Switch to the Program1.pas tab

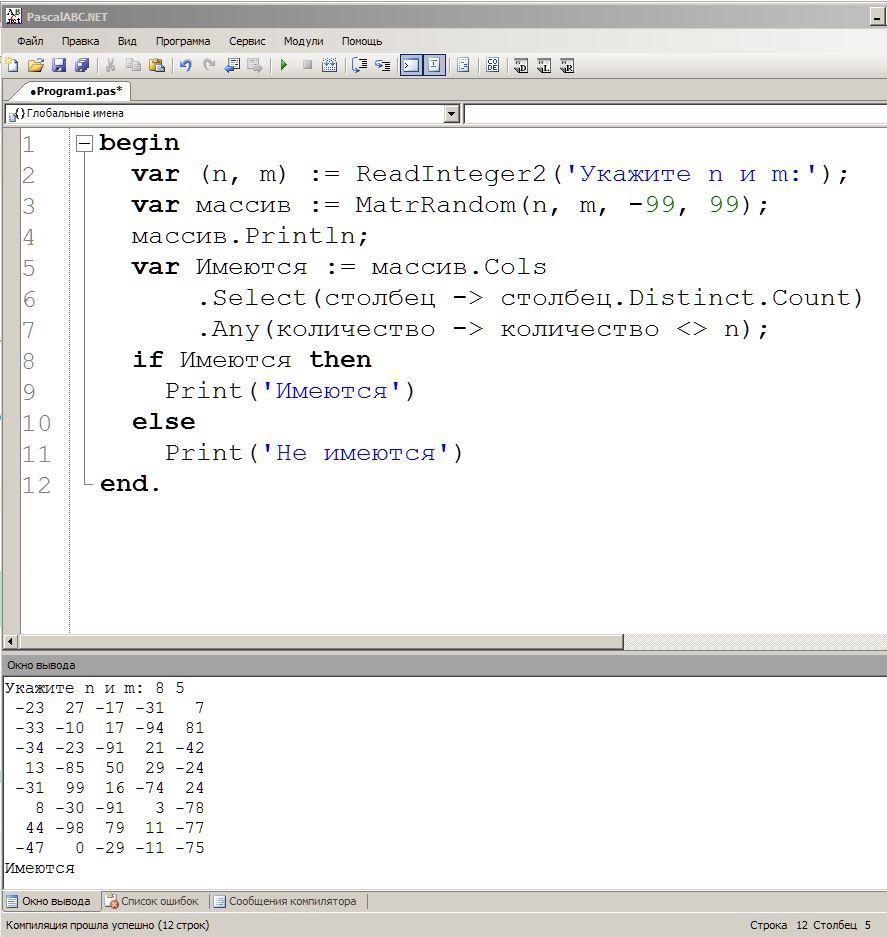(76, 91)
